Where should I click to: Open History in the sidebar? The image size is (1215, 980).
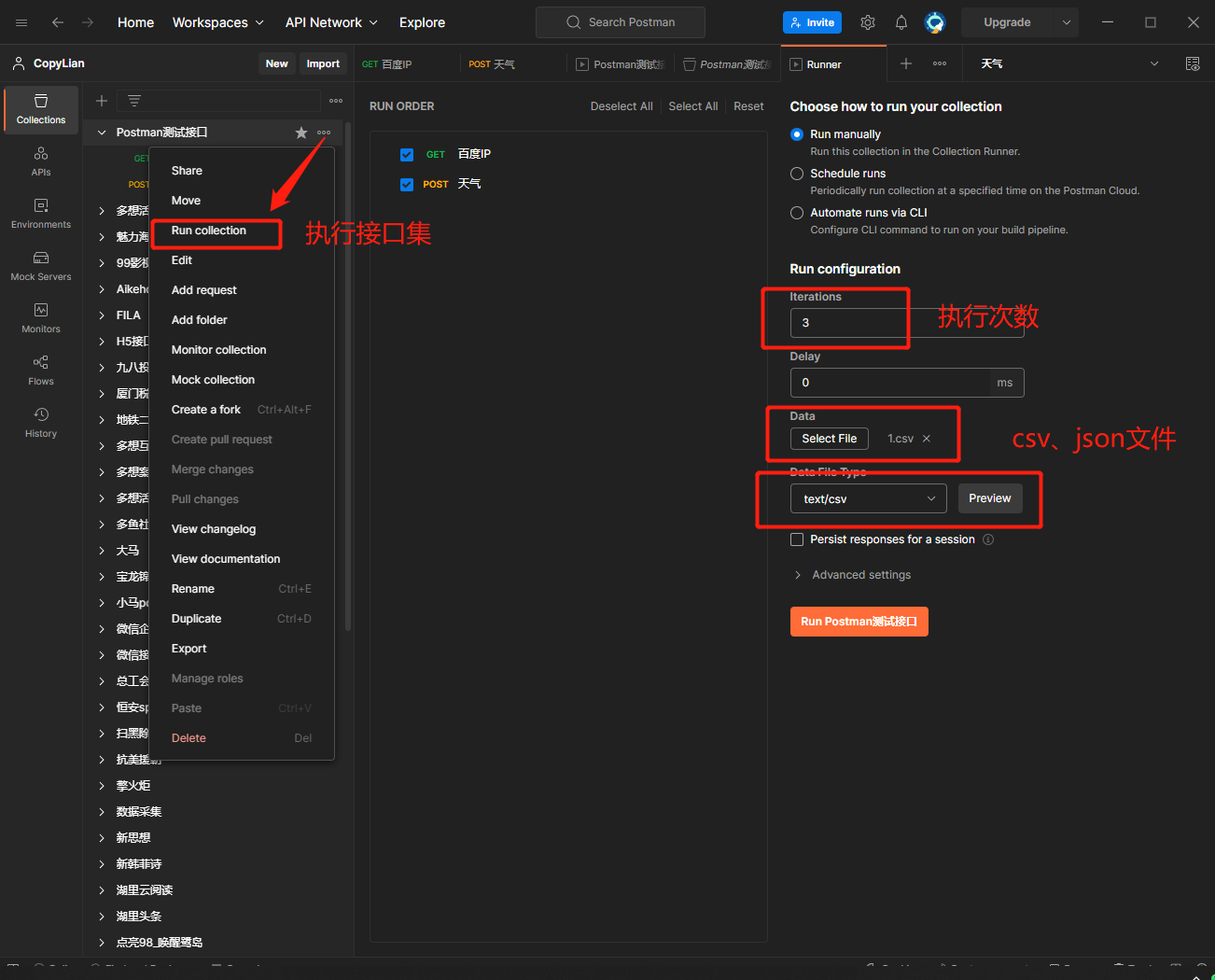coord(41,423)
